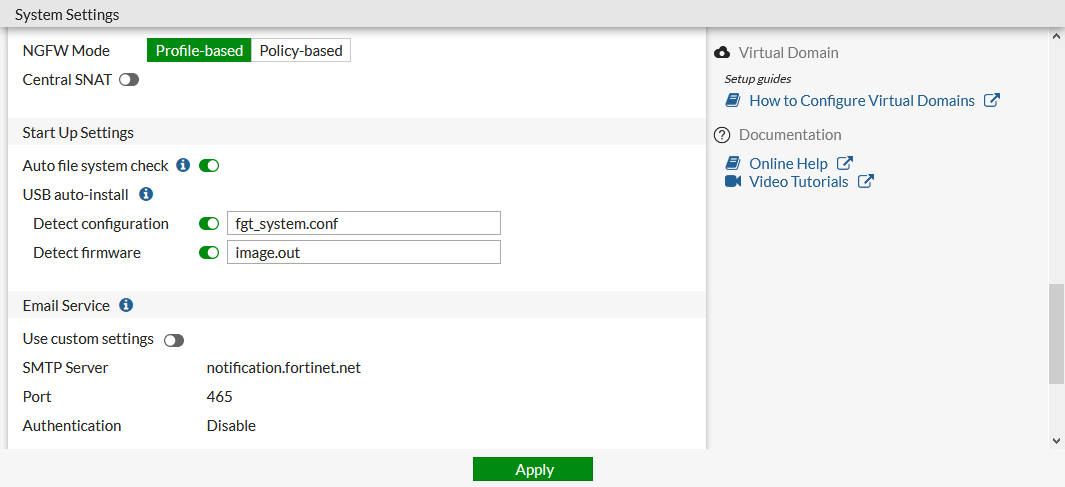Select Profile-based NGFW mode
The height and width of the screenshot is (487, 1065).
[x=199, y=50]
